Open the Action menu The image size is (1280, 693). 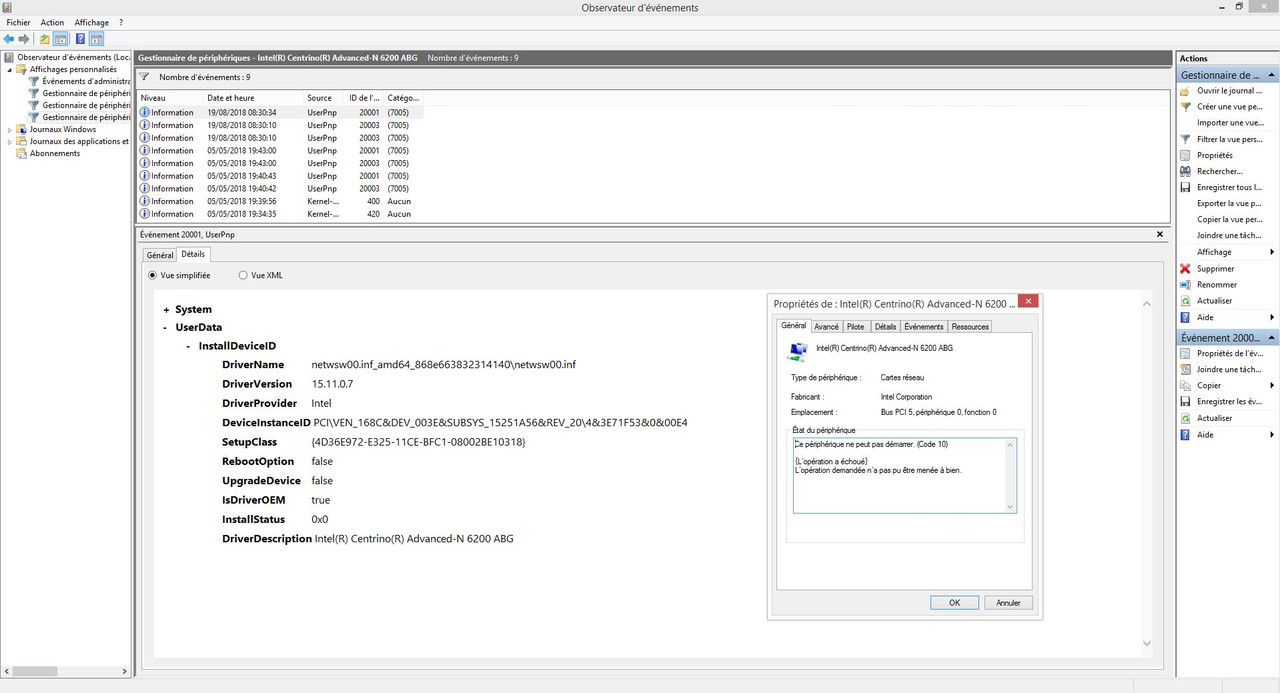(52, 22)
